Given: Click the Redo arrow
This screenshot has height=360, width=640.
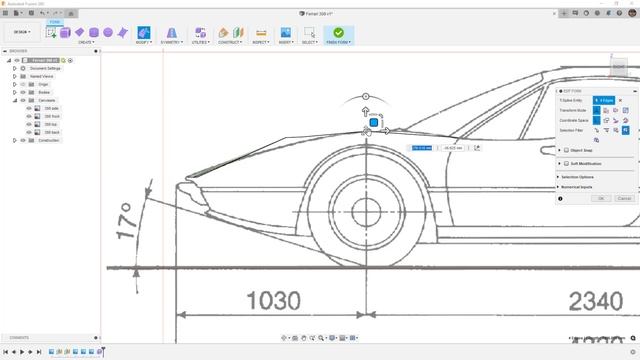Looking at the screenshot, I should tap(56, 13).
